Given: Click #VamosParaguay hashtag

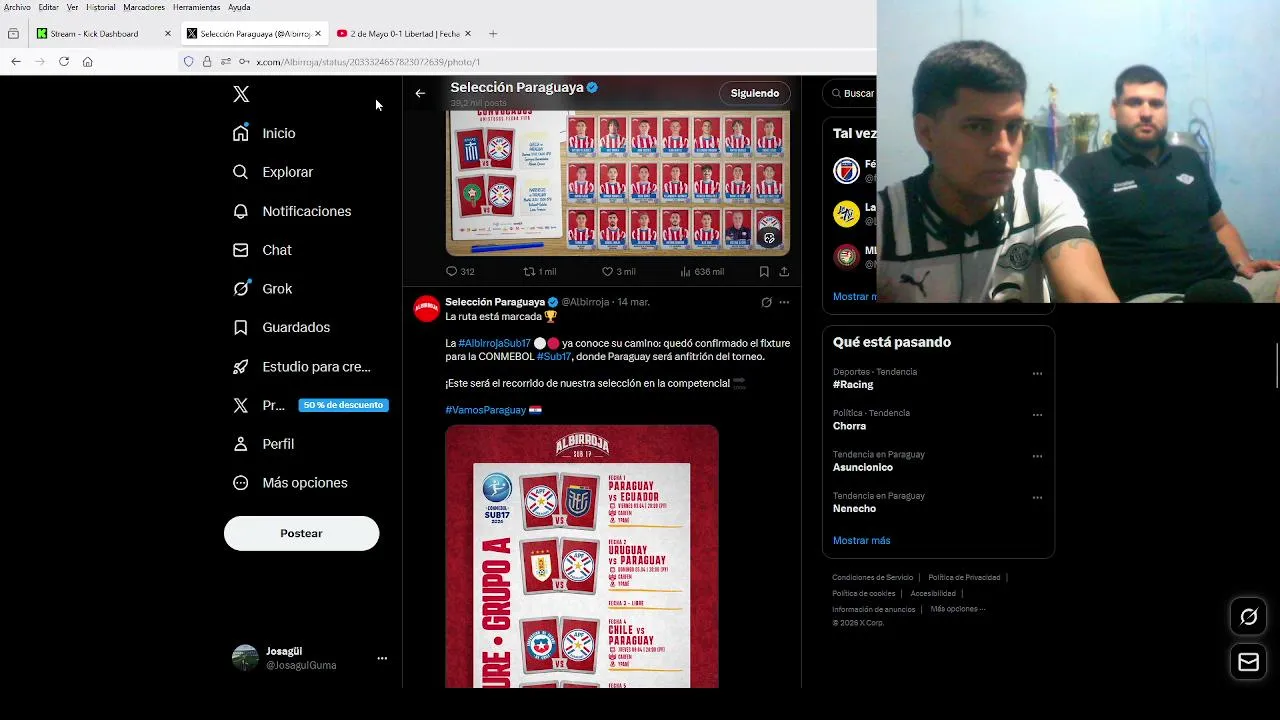Looking at the screenshot, I should point(485,410).
